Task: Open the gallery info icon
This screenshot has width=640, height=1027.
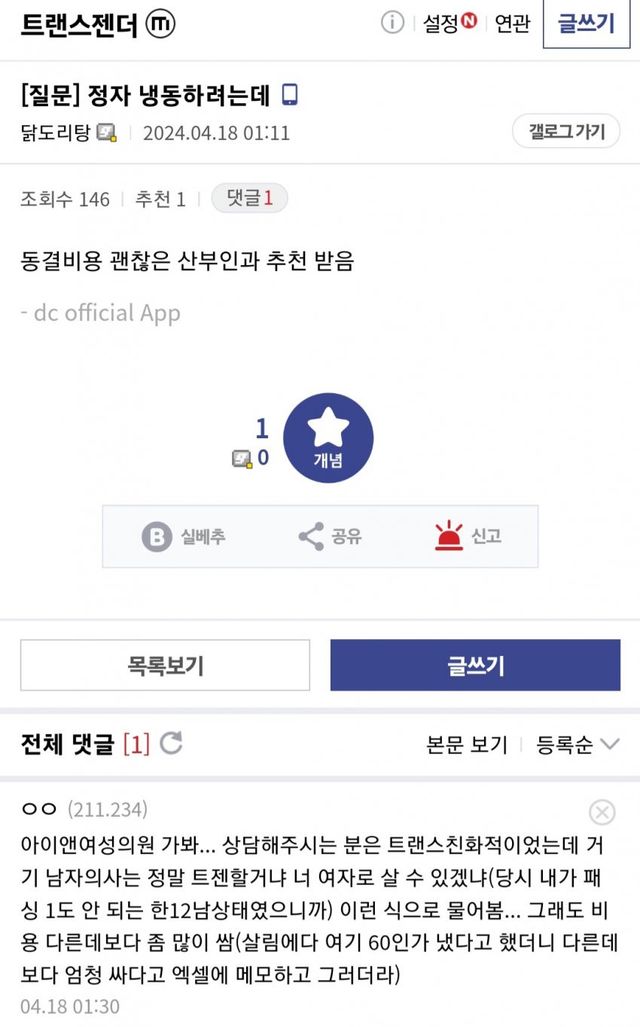Action: click(x=393, y=23)
